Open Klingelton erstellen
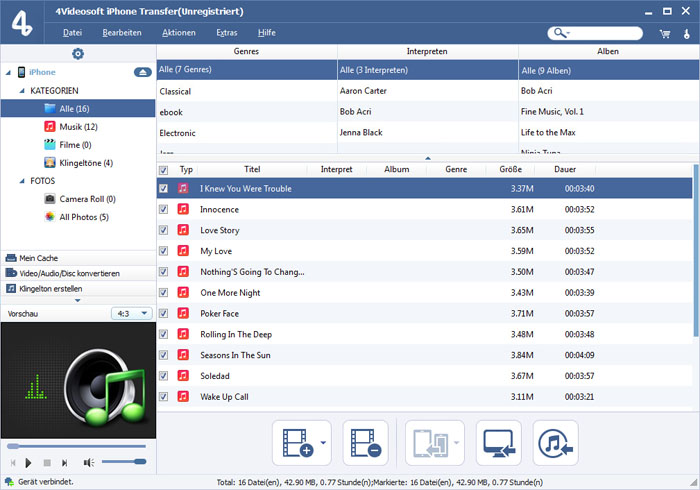Image resolution: width=700 pixels, height=490 pixels. 78,289
